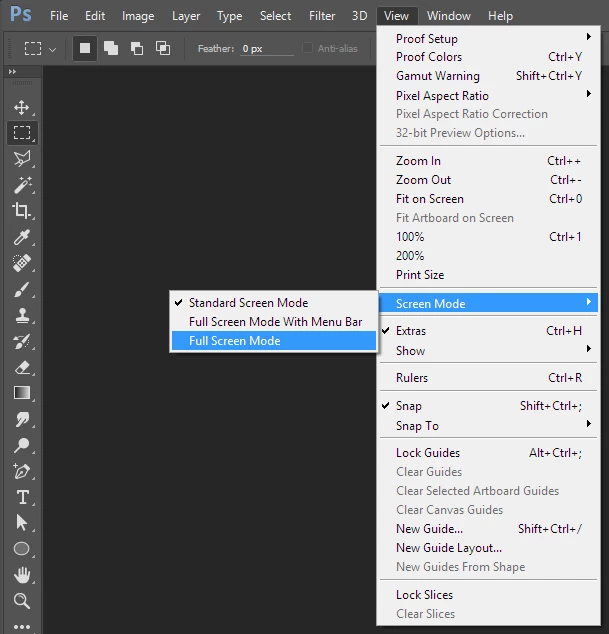Image resolution: width=609 pixels, height=634 pixels.
Task: Select the Crop tool
Action: 22,211
